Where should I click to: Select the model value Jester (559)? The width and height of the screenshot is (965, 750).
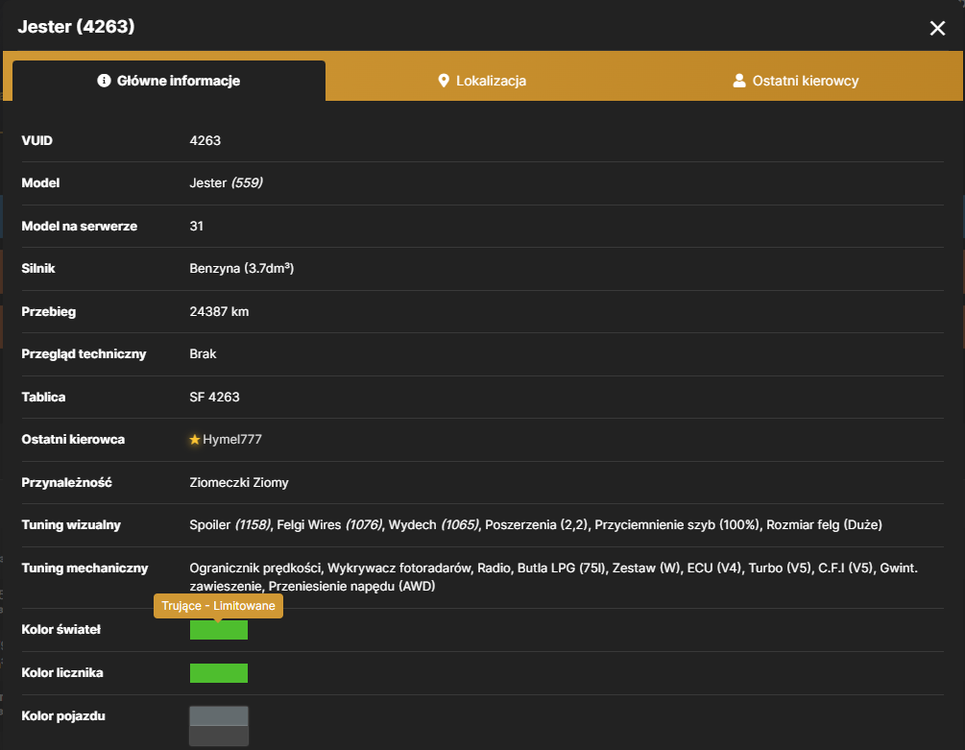(x=226, y=183)
